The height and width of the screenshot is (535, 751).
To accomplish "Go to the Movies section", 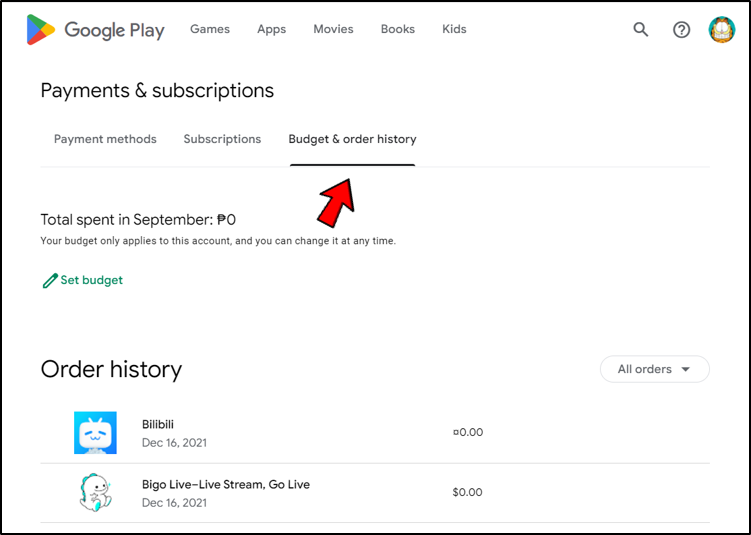I will tap(333, 29).
